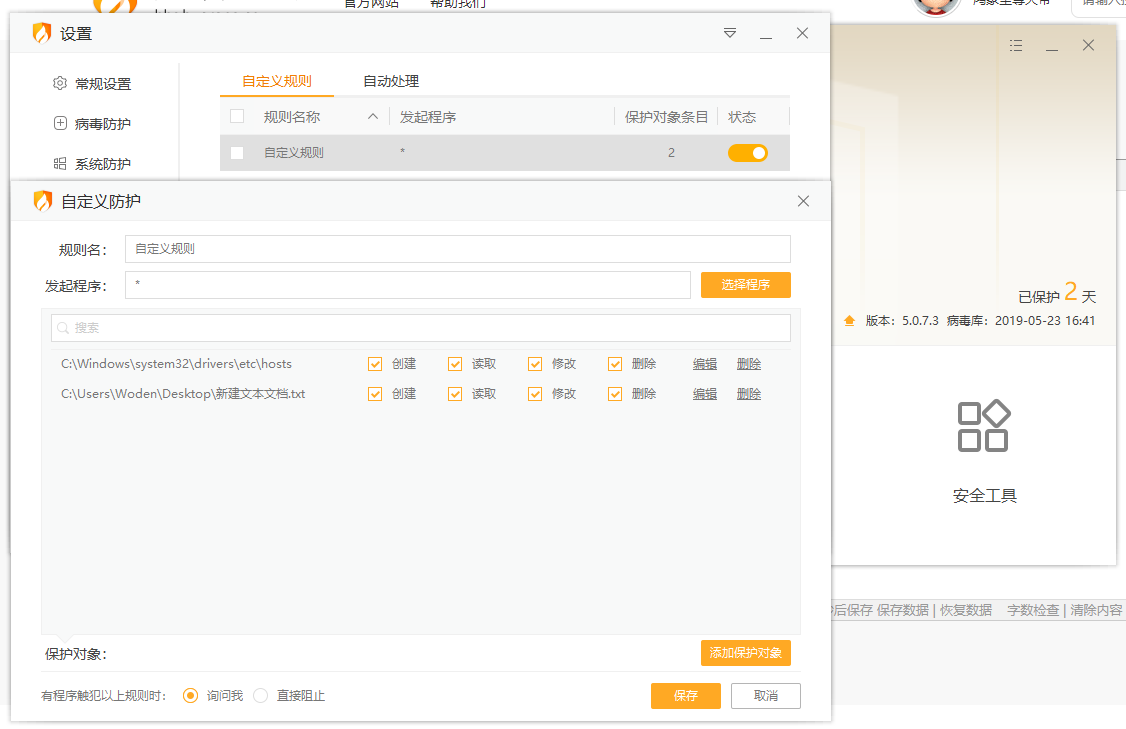Click the orange upgrade arrow beside 版本 5.0.7.3
Screen dimensions: 1126x729
tap(849, 320)
